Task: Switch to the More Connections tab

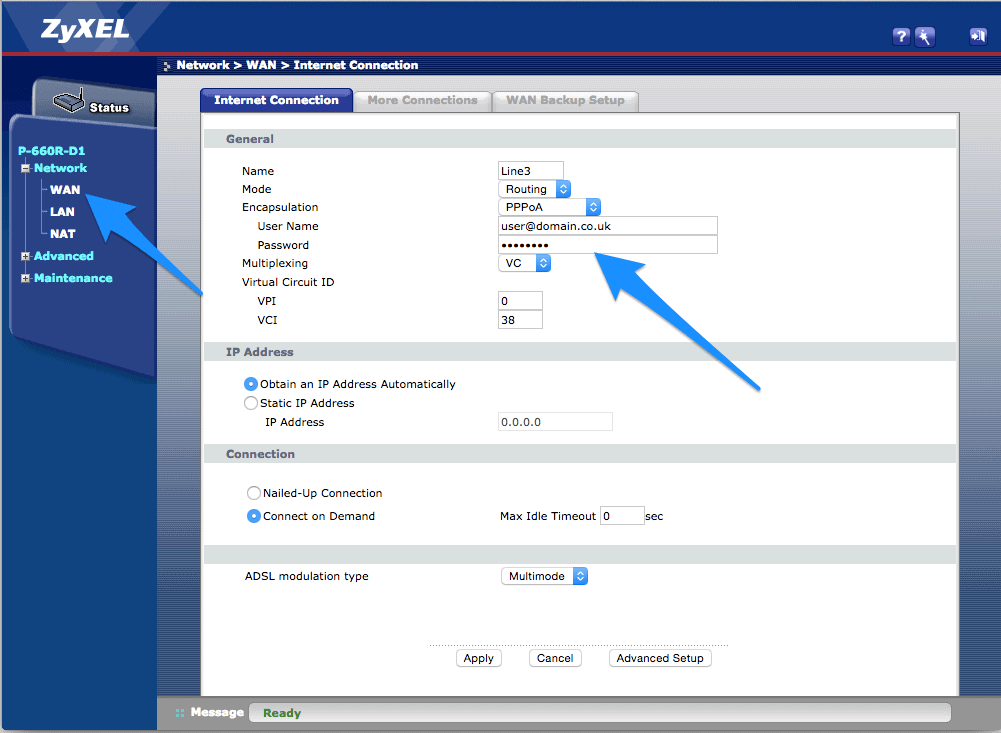Action: pos(423,100)
